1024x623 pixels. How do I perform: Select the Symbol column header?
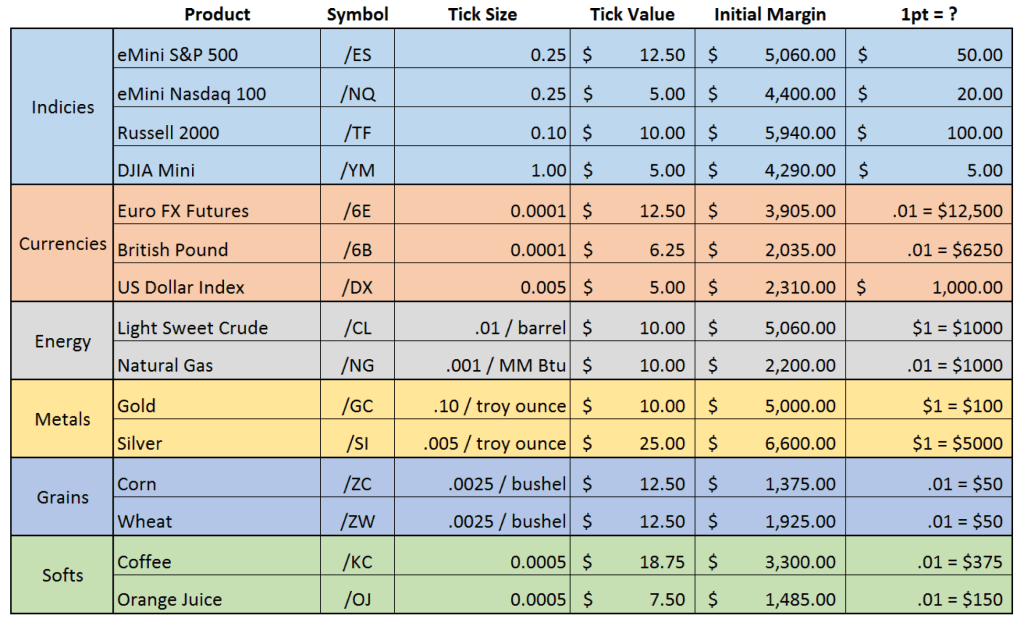pos(357,14)
